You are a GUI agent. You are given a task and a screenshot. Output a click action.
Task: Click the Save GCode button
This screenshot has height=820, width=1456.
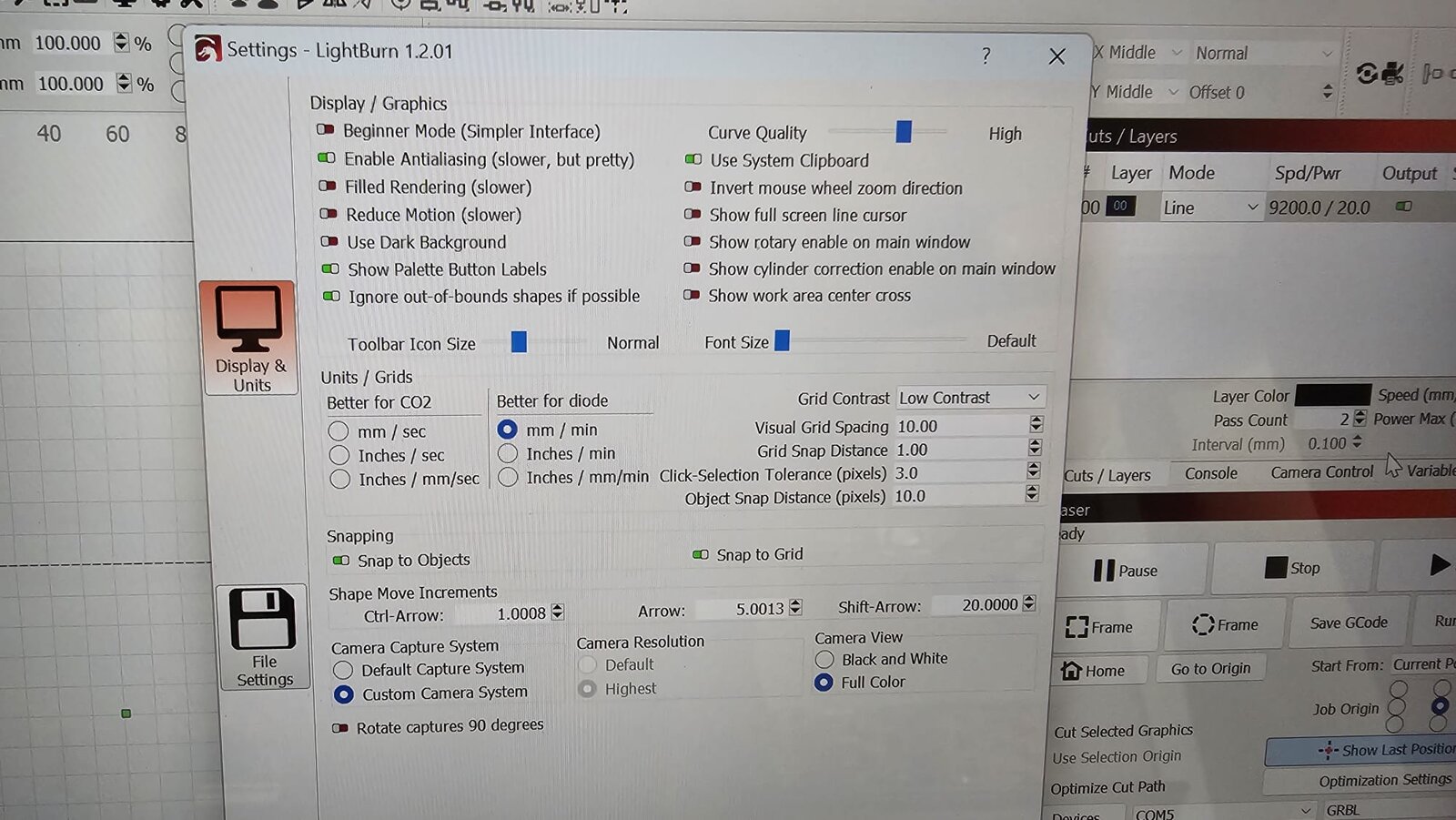1349,623
